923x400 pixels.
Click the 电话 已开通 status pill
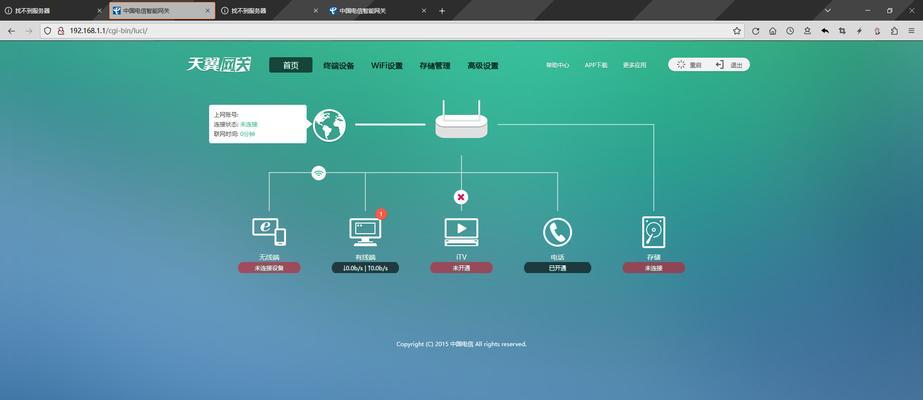[557, 268]
